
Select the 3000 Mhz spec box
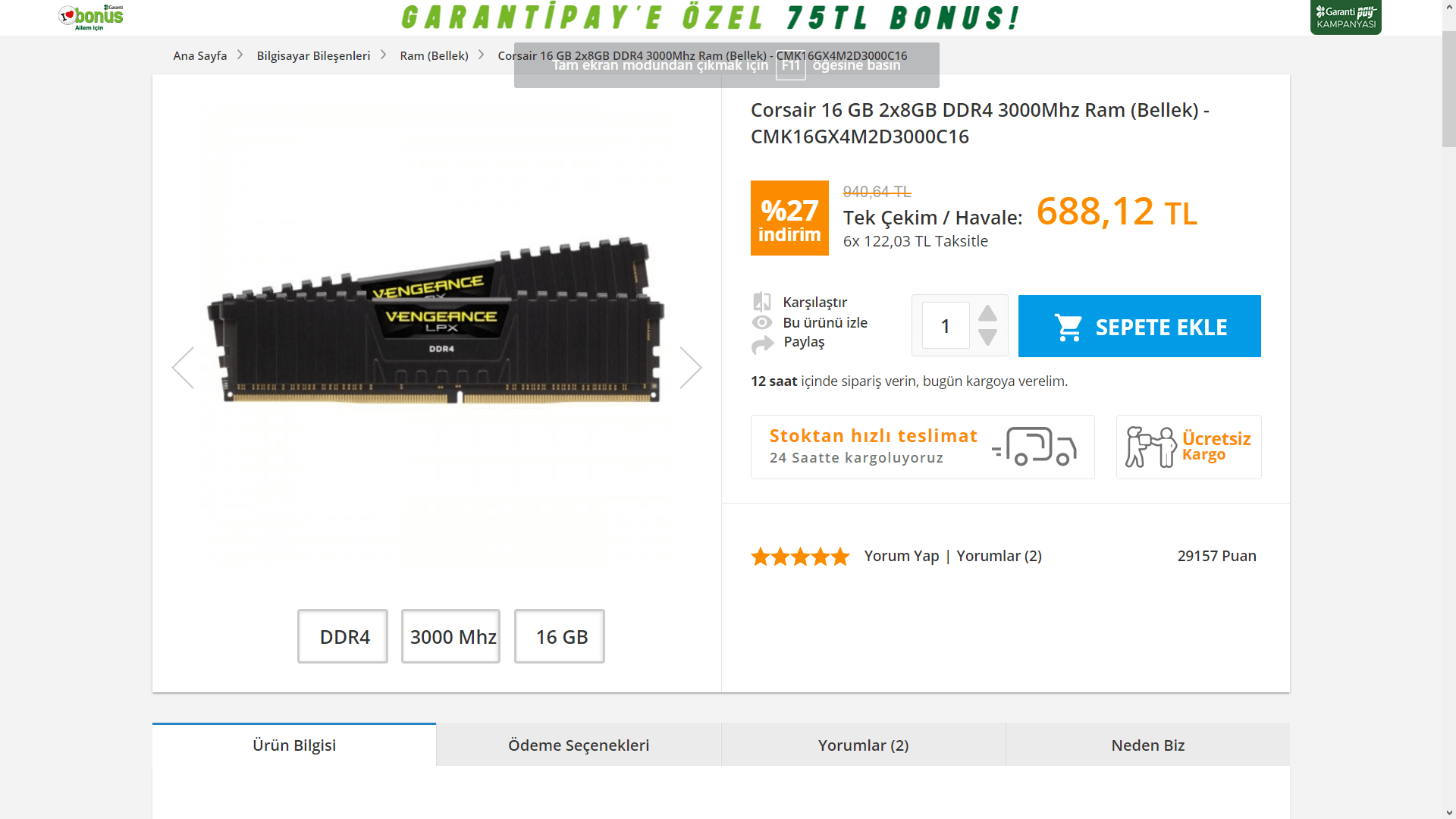point(450,636)
